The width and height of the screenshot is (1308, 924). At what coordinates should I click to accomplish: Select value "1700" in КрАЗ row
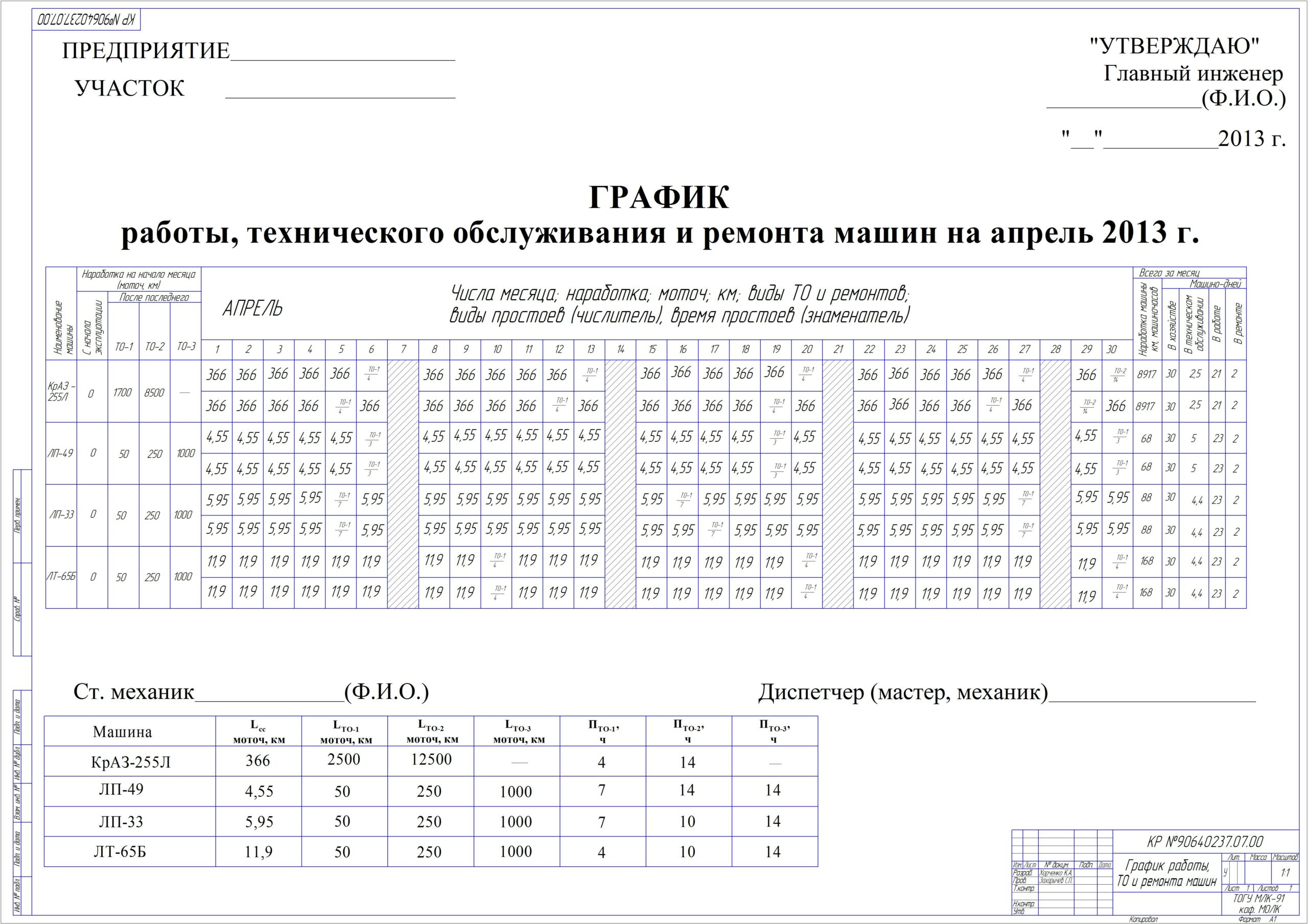(x=123, y=392)
